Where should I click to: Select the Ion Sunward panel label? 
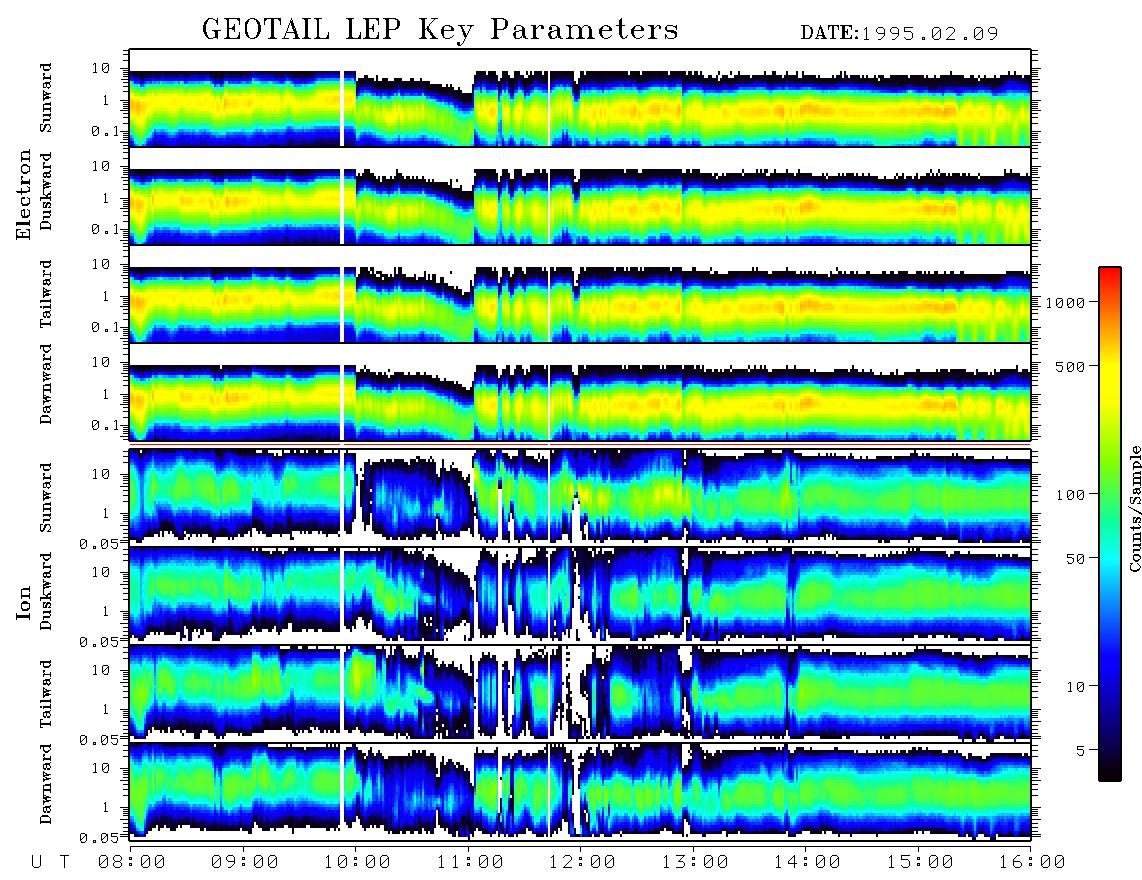pos(46,497)
